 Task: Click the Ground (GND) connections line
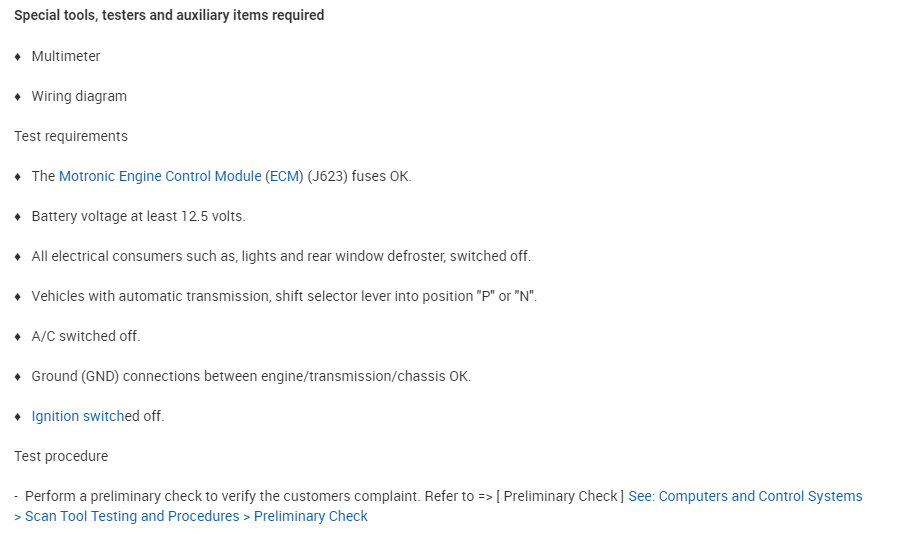pos(251,376)
